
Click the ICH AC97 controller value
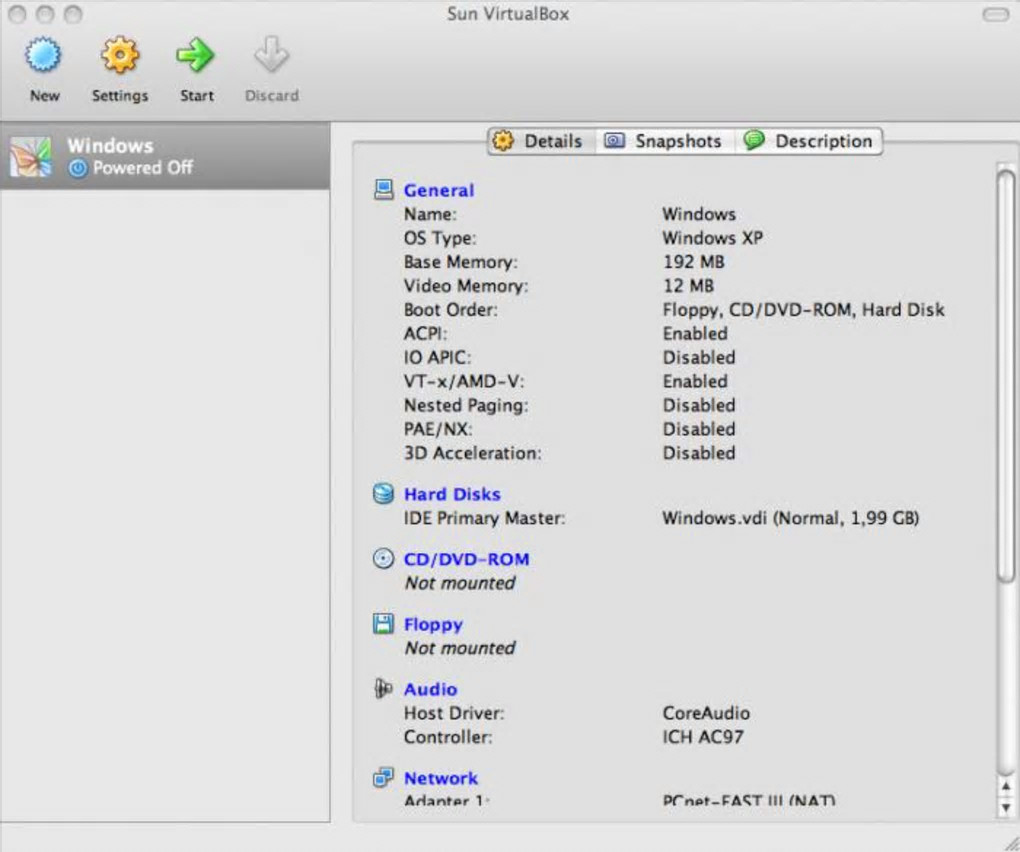tap(703, 738)
